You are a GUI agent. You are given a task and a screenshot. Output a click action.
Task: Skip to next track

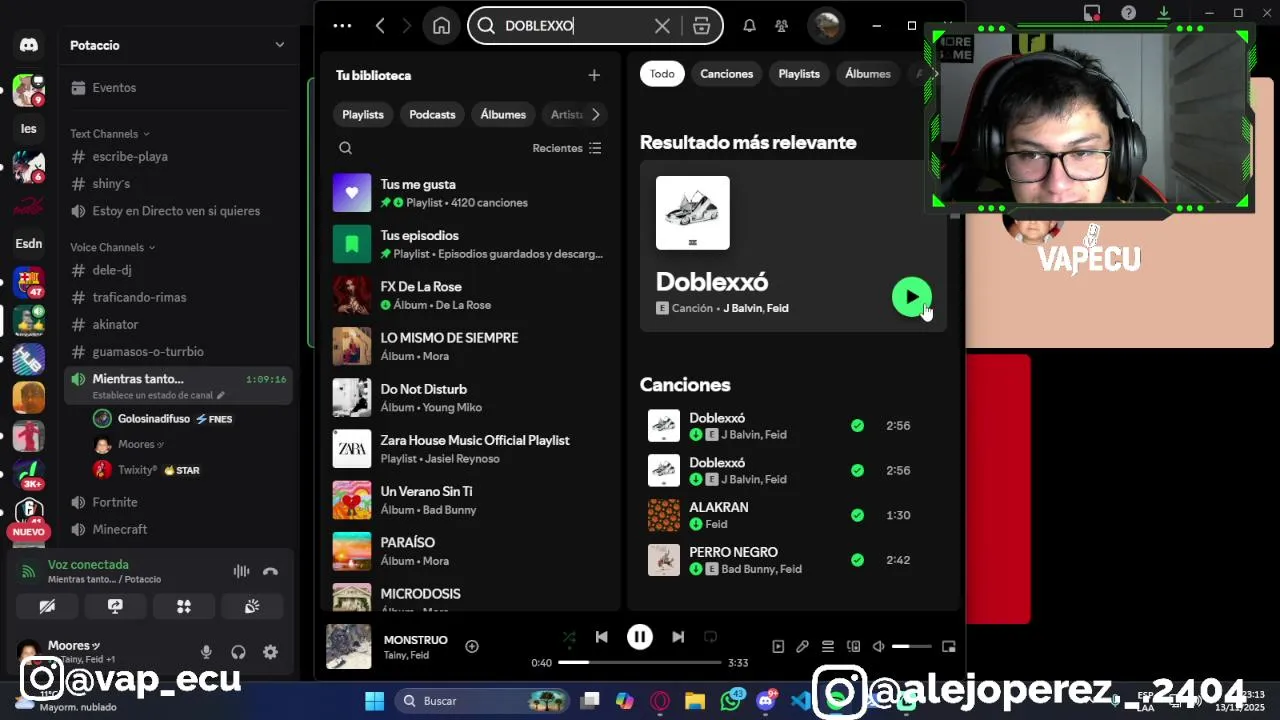[678, 637]
